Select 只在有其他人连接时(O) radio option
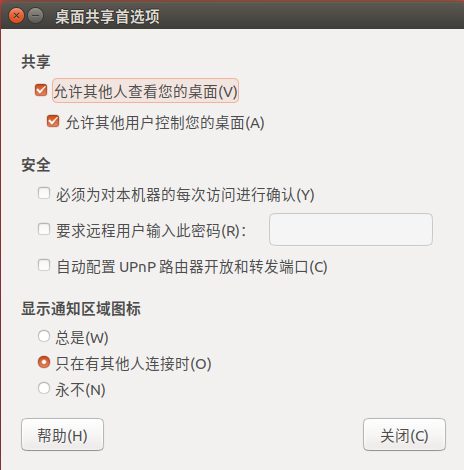This screenshot has height=470, width=464. click(44, 362)
